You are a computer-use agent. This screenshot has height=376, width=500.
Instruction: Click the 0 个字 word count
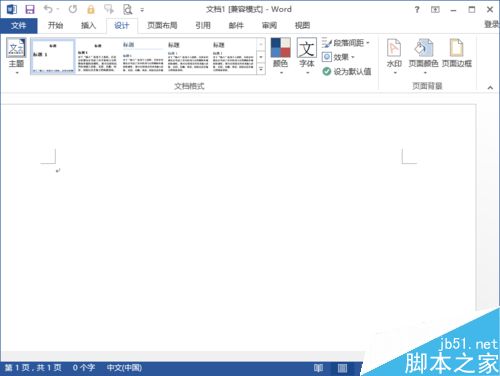[84, 368]
